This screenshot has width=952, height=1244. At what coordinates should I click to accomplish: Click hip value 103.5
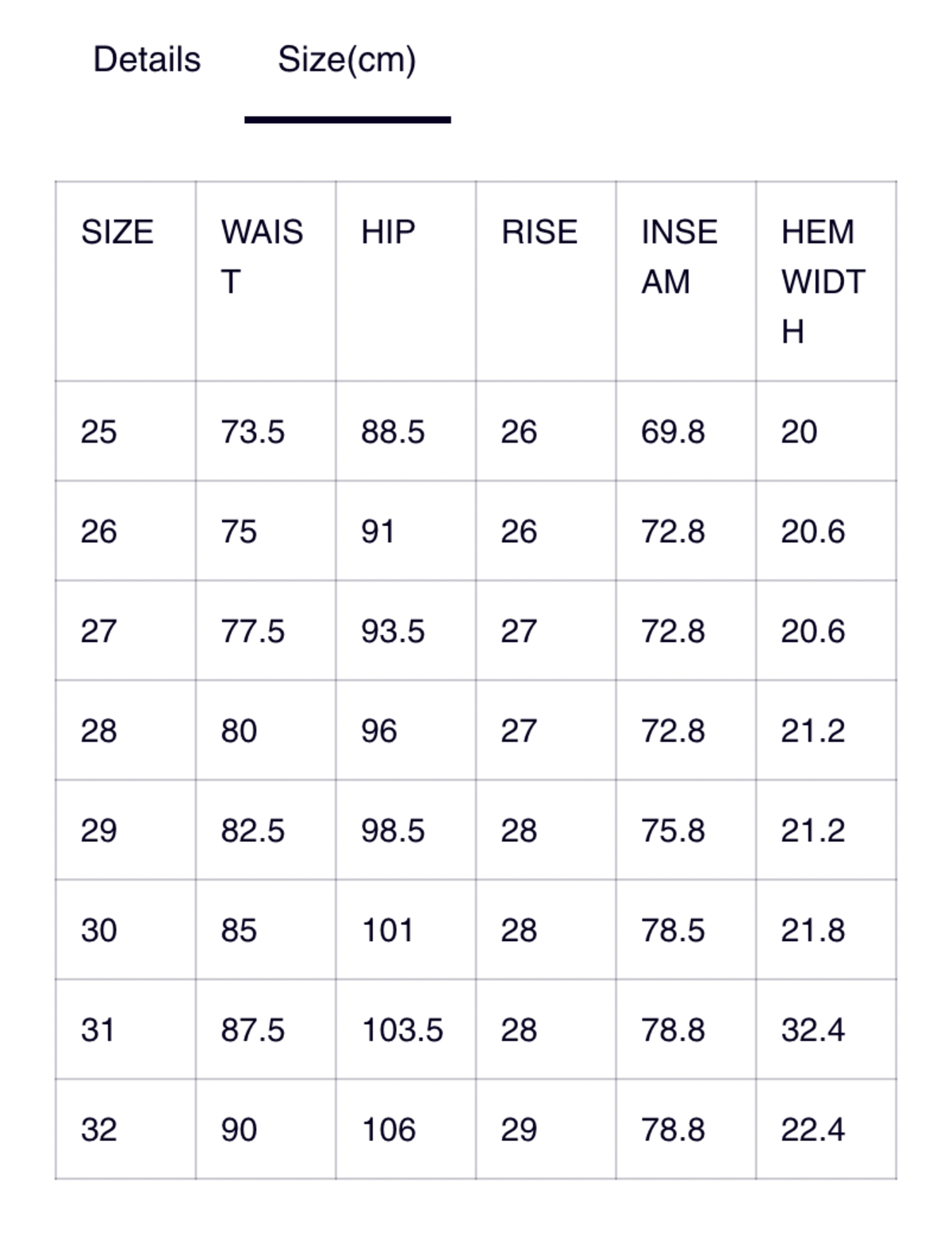click(402, 1031)
